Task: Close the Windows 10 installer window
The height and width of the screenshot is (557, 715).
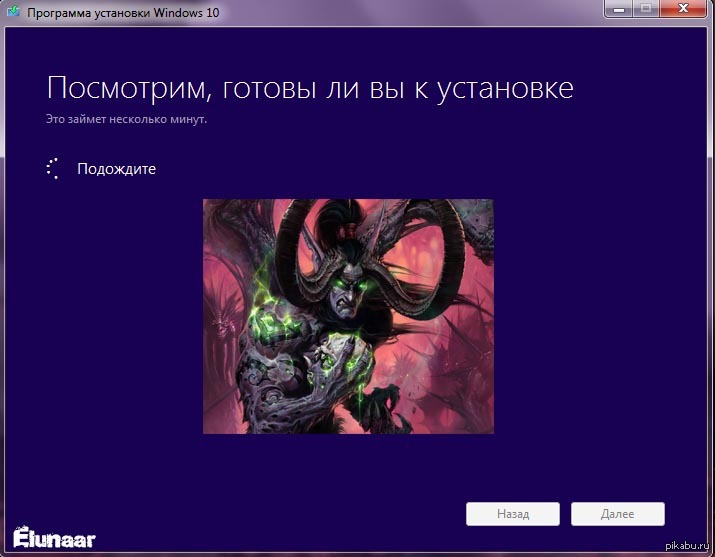Action: [x=681, y=8]
